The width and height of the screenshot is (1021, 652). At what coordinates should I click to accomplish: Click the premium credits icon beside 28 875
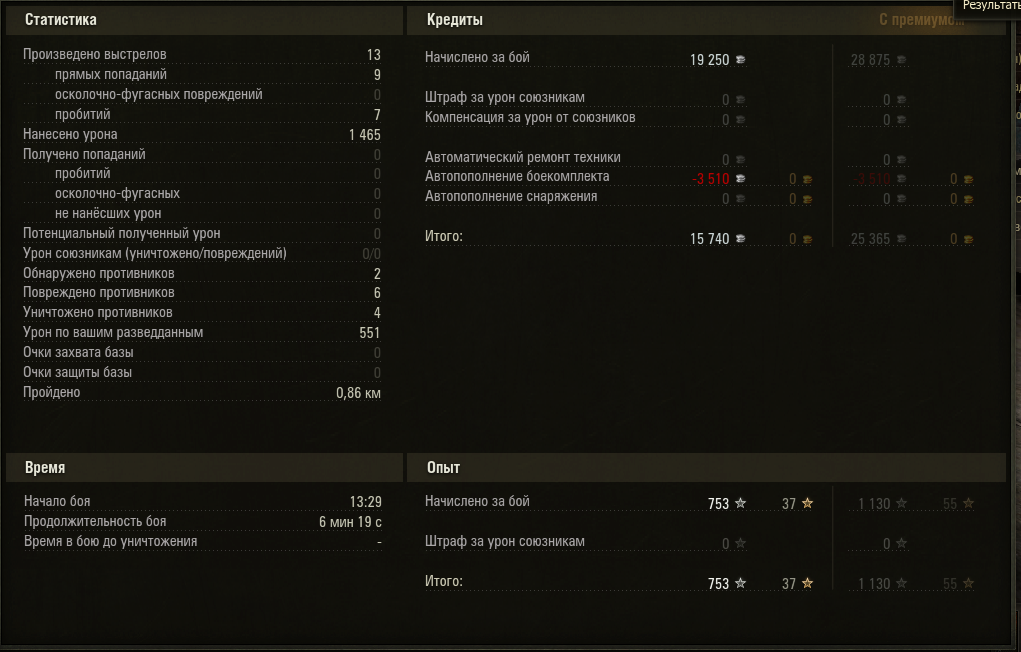click(x=901, y=60)
